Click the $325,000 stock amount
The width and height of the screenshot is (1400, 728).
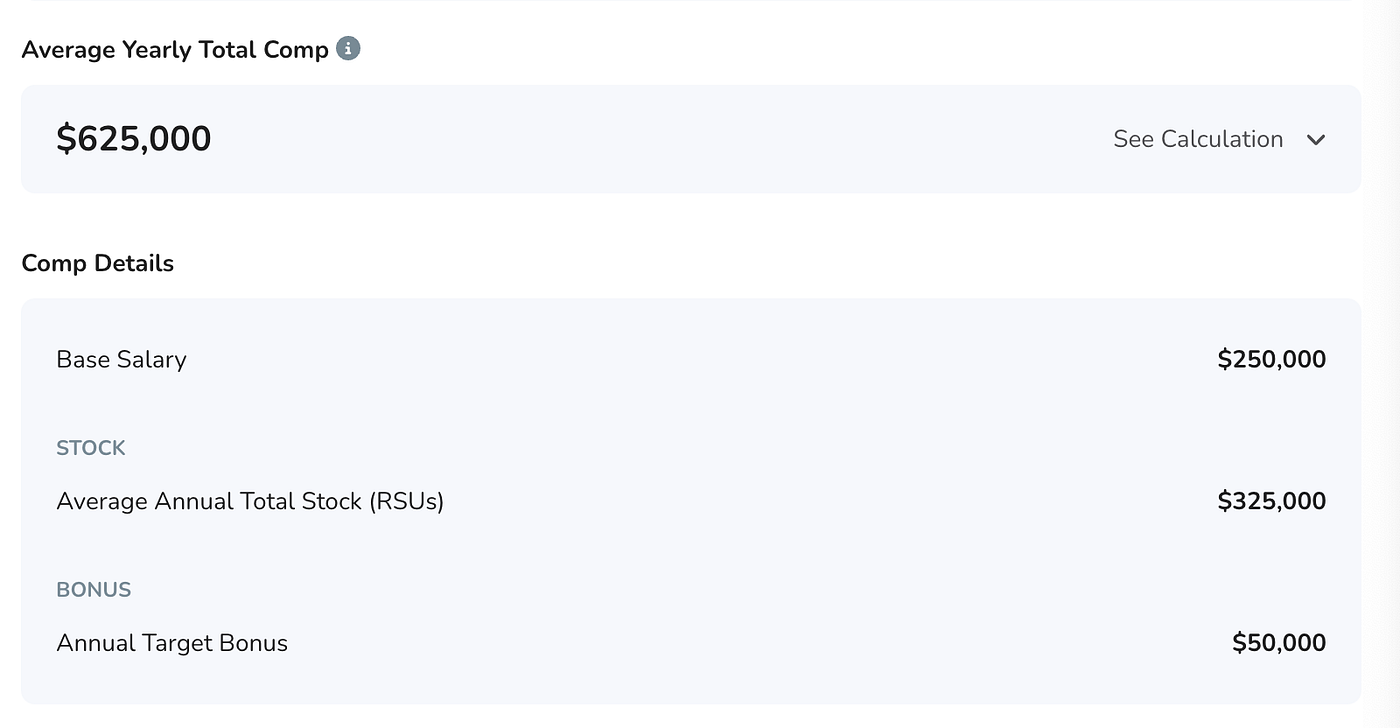pos(1272,501)
